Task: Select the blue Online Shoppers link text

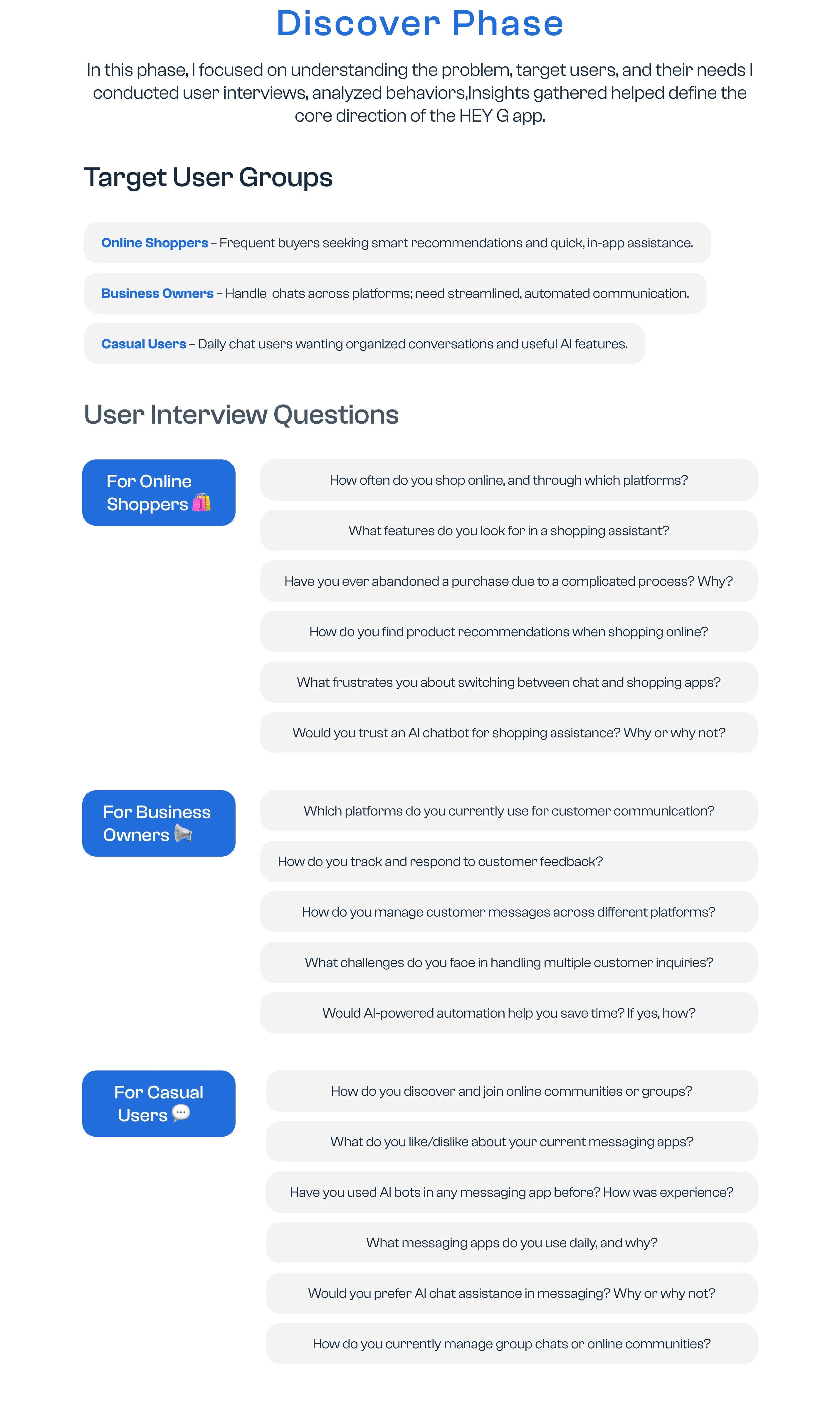Action: pos(154,243)
